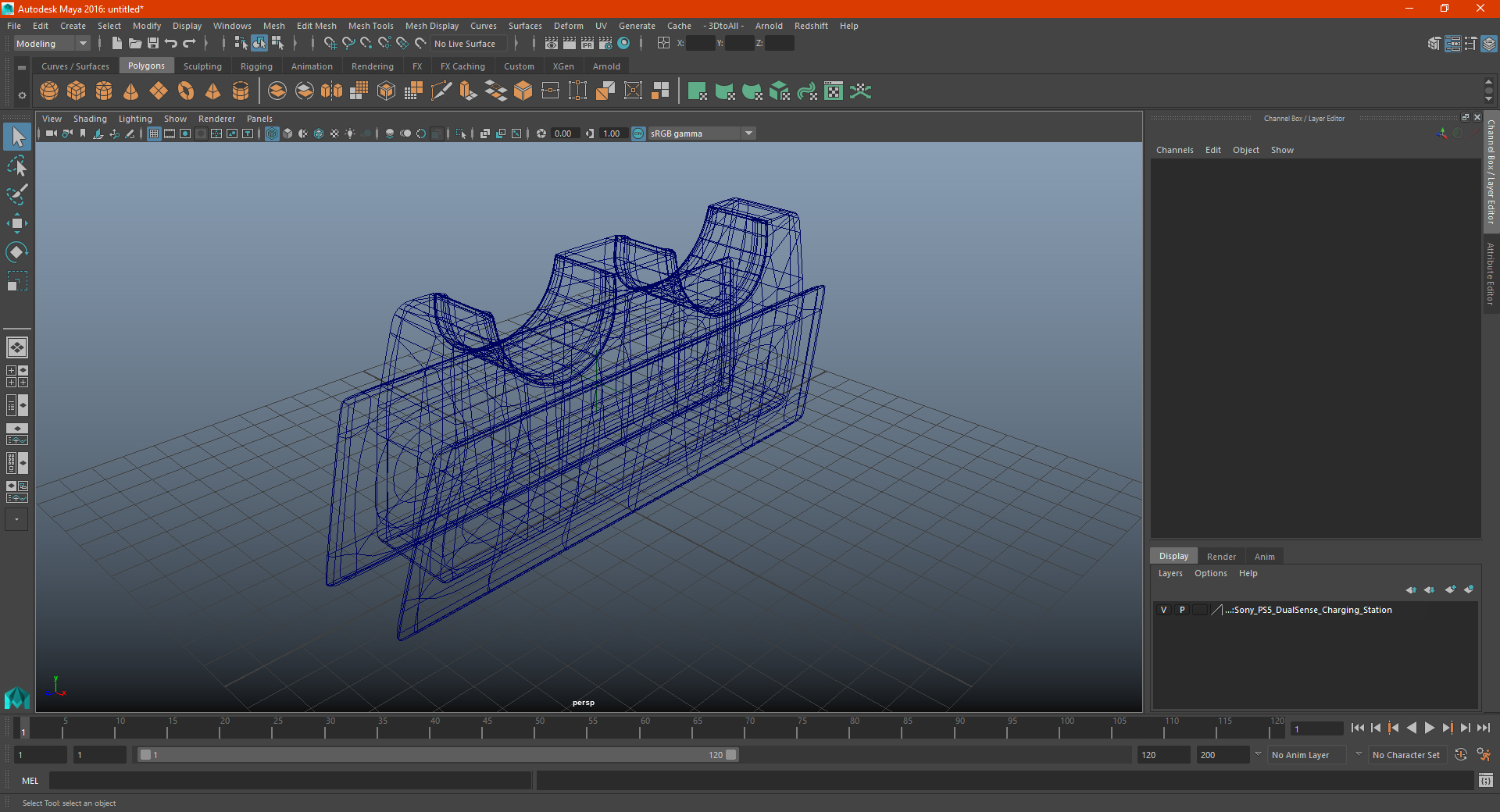Toggle smooth shade all in panel toolbar
The image size is (1500, 812).
pyautogui.click(x=287, y=134)
